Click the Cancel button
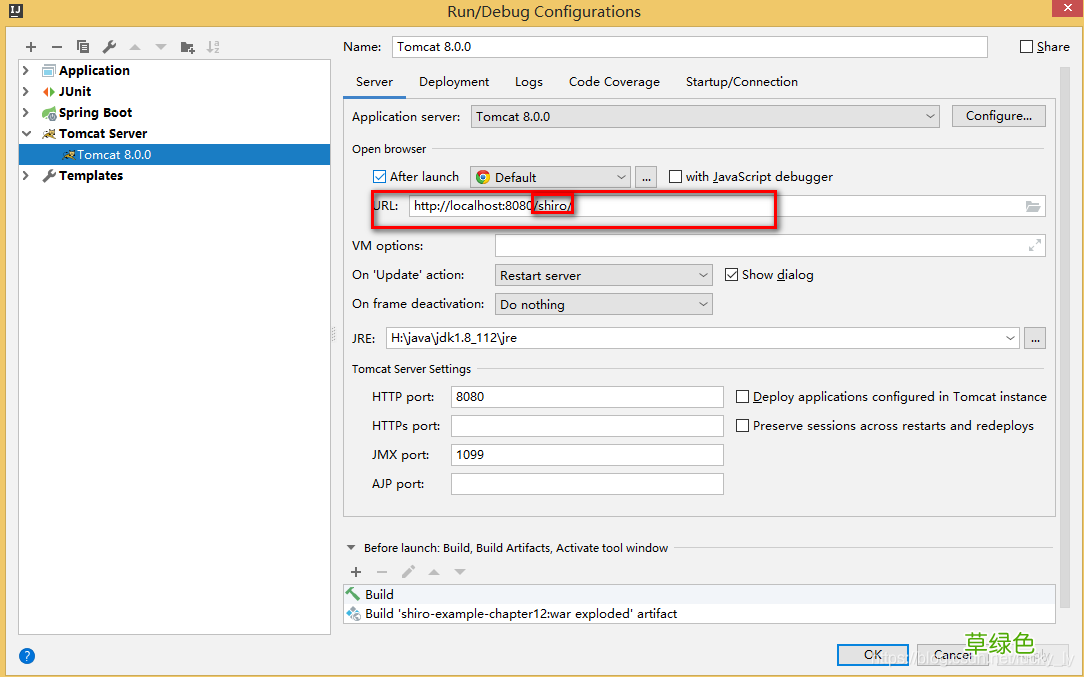This screenshot has height=677, width=1084. click(952, 655)
